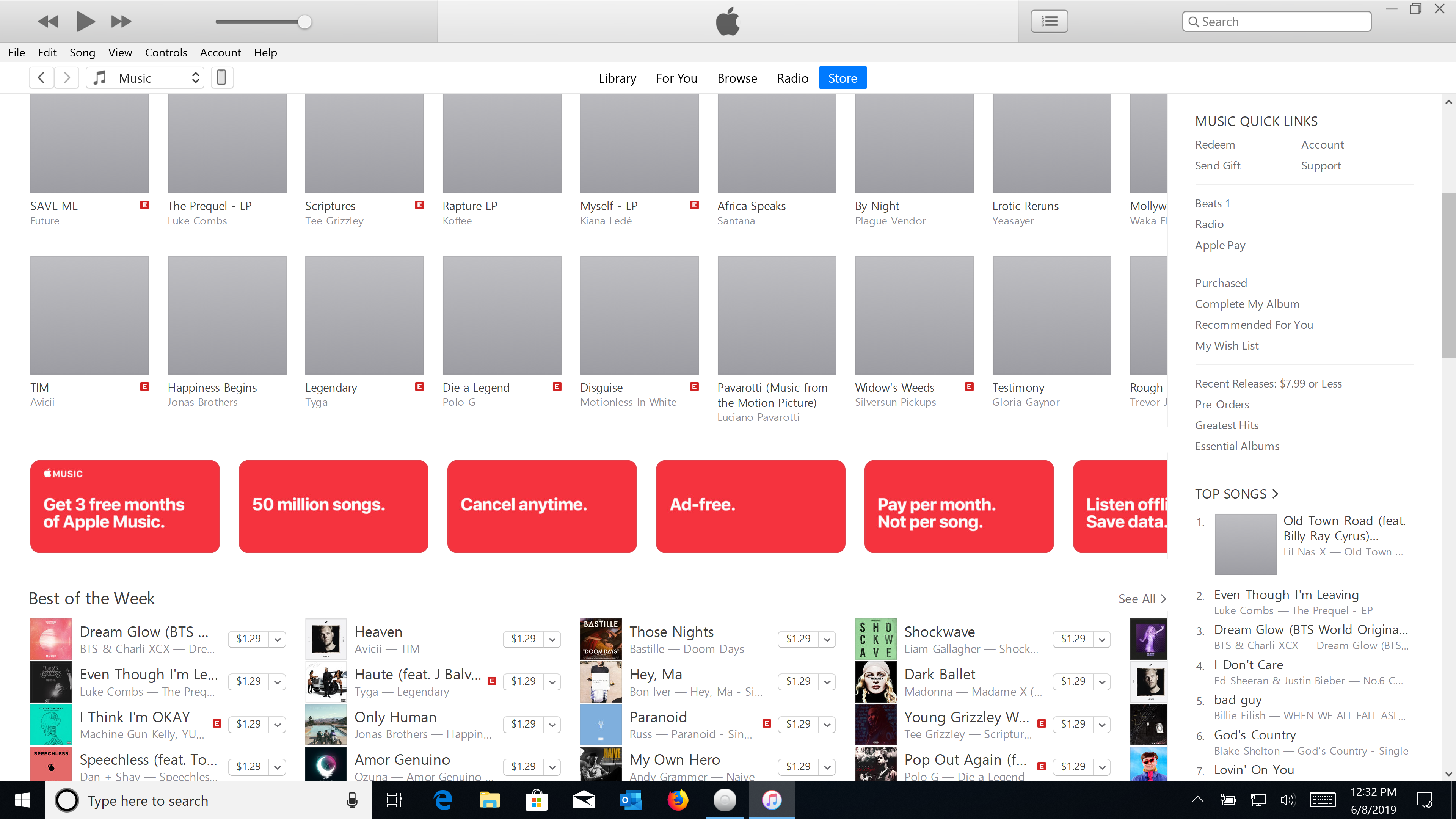The height and width of the screenshot is (819, 1456).
Task: Go forward with the right arrow
Action: click(x=67, y=77)
